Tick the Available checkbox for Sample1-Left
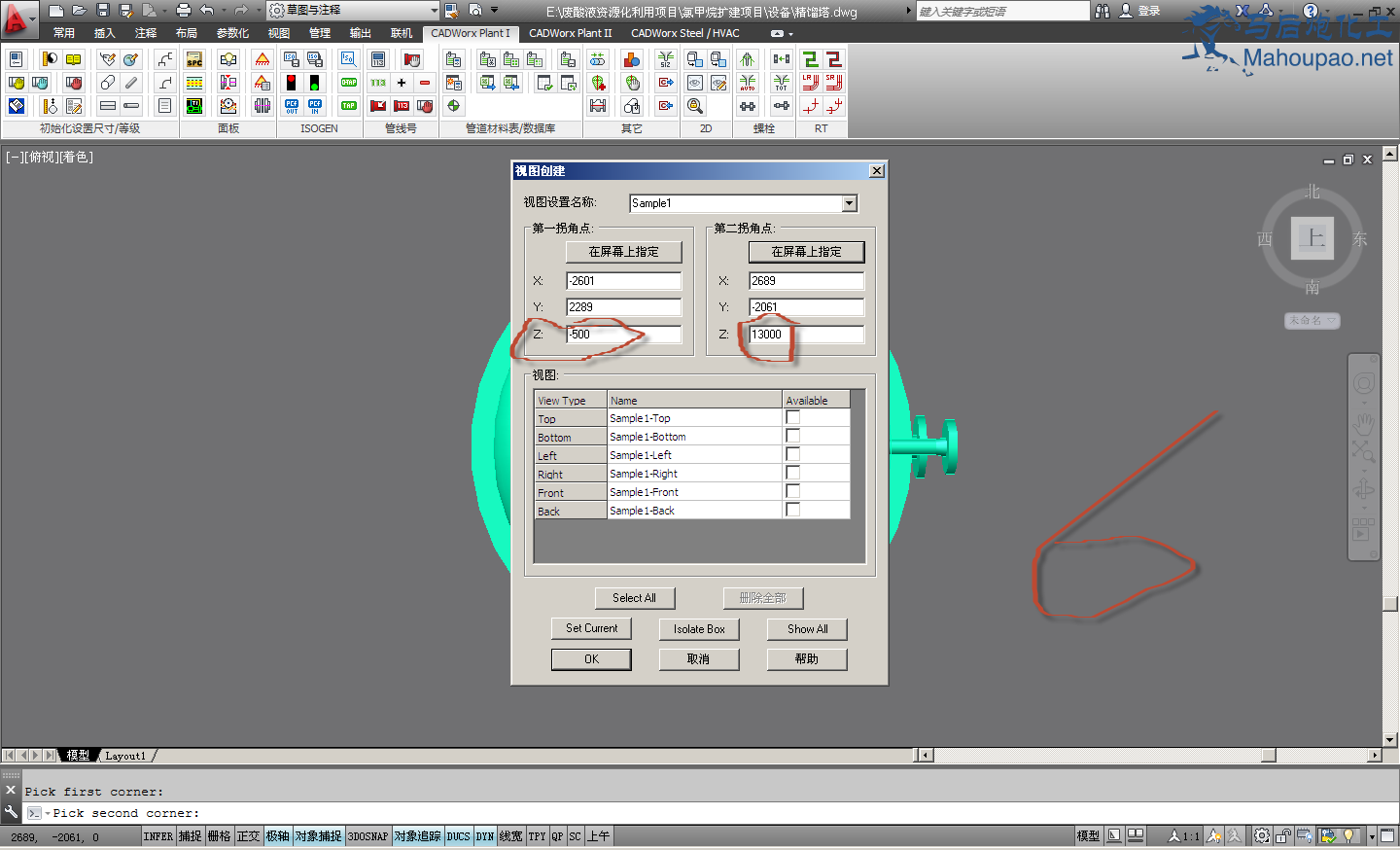Image resolution: width=1400 pixels, height=850 pixels. pos(792,454)
